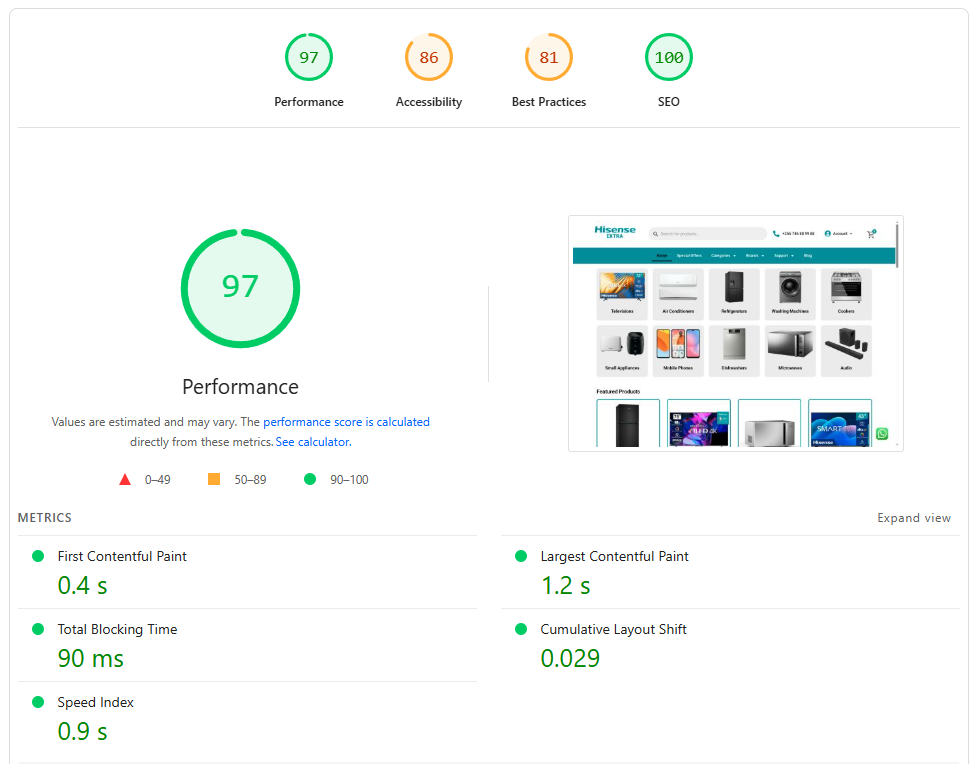Click the orange square 50–89 legend icon
Screen dimensions: 980x764
click(x=214, y=480)
